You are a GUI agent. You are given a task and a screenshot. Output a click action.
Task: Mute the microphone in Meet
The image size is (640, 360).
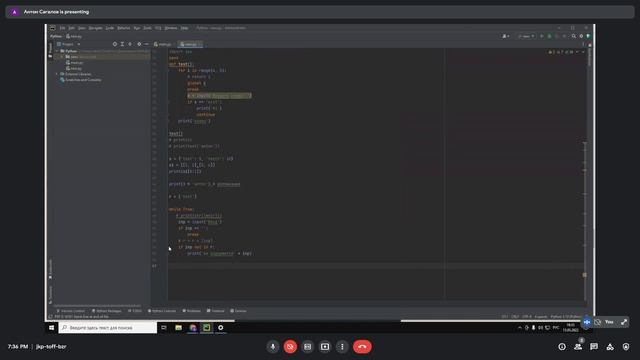pyautogui.click(x=273, y=347)
